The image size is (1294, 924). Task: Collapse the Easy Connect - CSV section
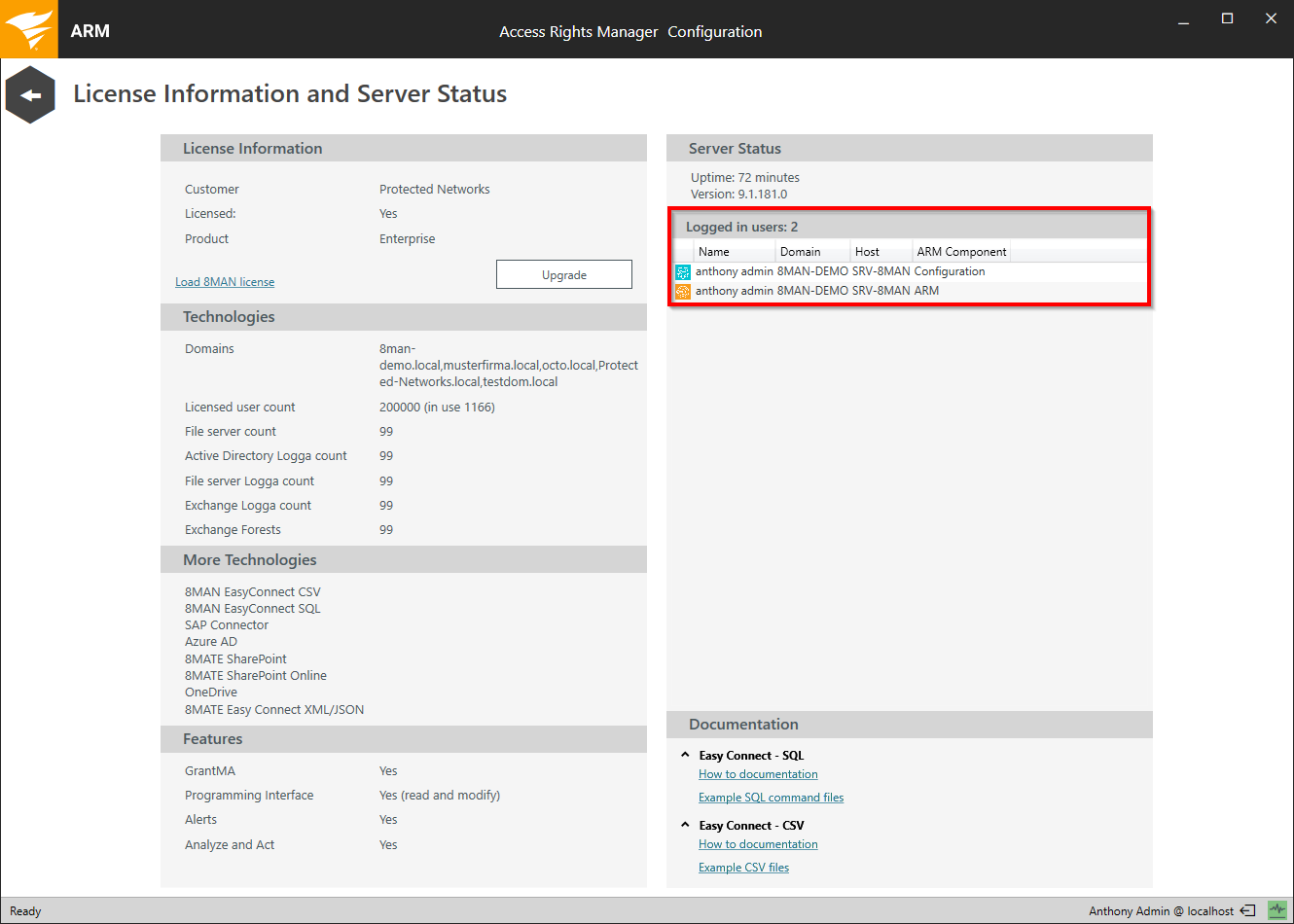tap(685, 825)
